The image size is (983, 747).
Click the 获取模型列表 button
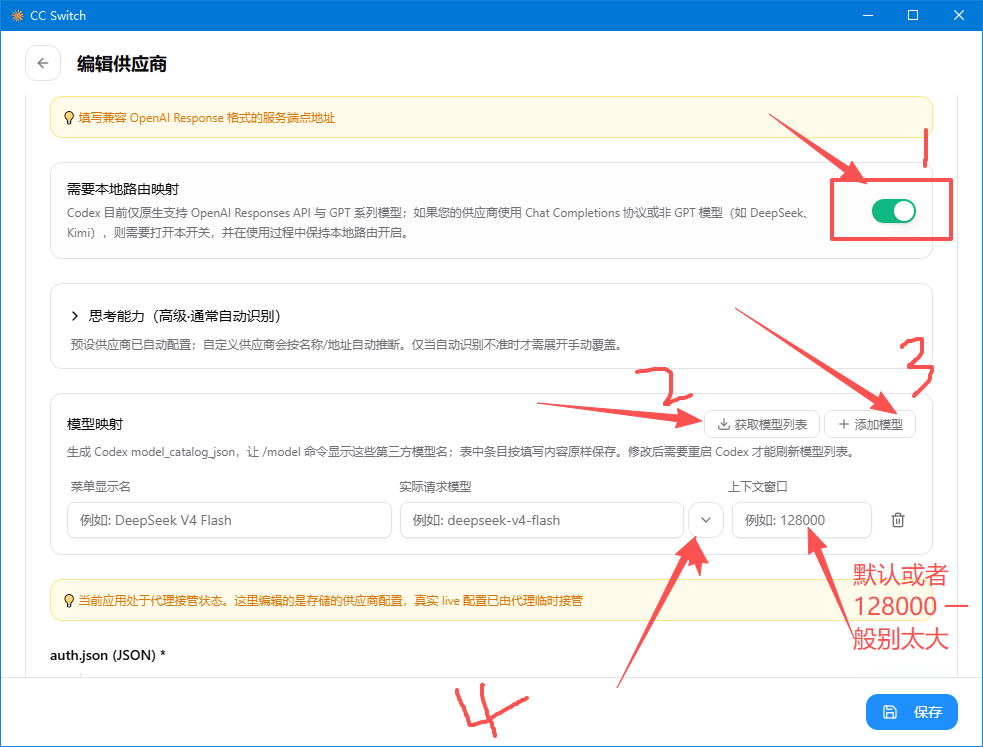pos(762,424)
